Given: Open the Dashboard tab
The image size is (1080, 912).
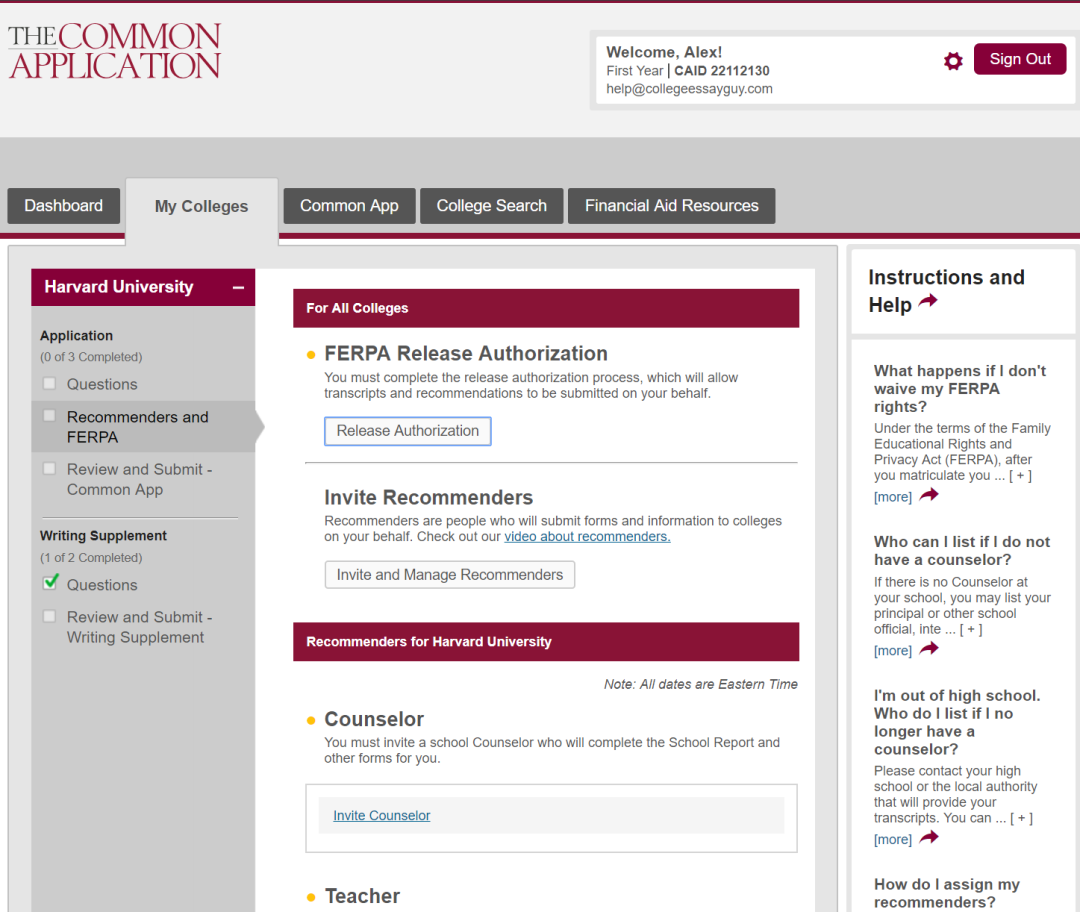Looking at the screenshot, I should click(x=63, y=205).
